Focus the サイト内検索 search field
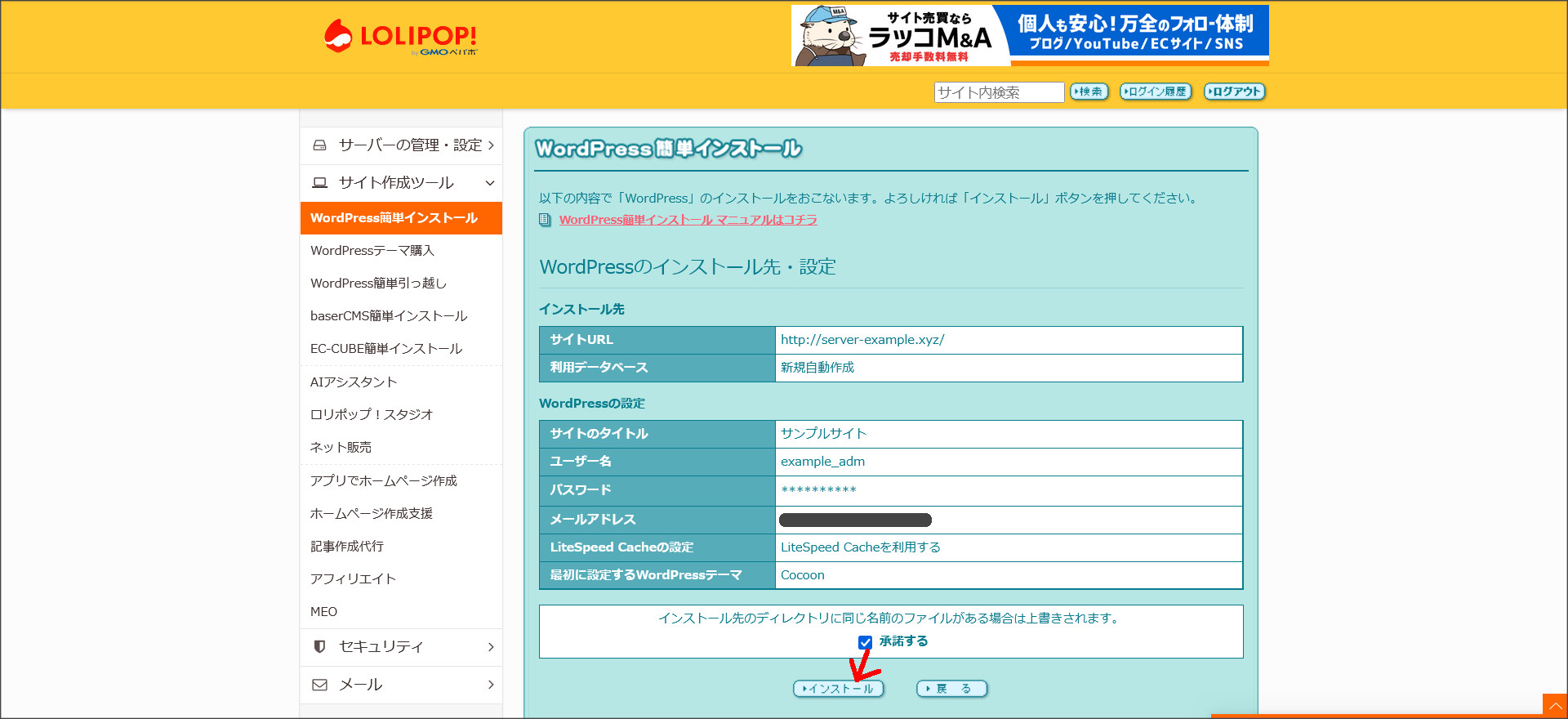The width and height of the screenshot is (1568, 719). [x=999, y=92]
